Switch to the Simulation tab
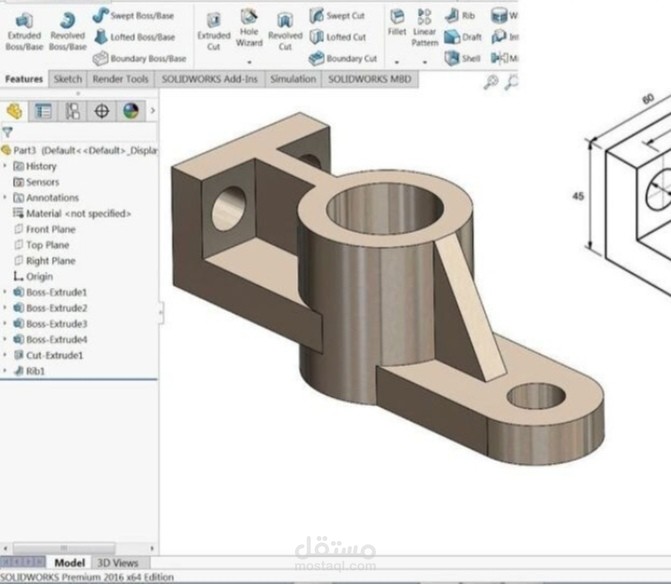671x585 pixels. point(293,79)
